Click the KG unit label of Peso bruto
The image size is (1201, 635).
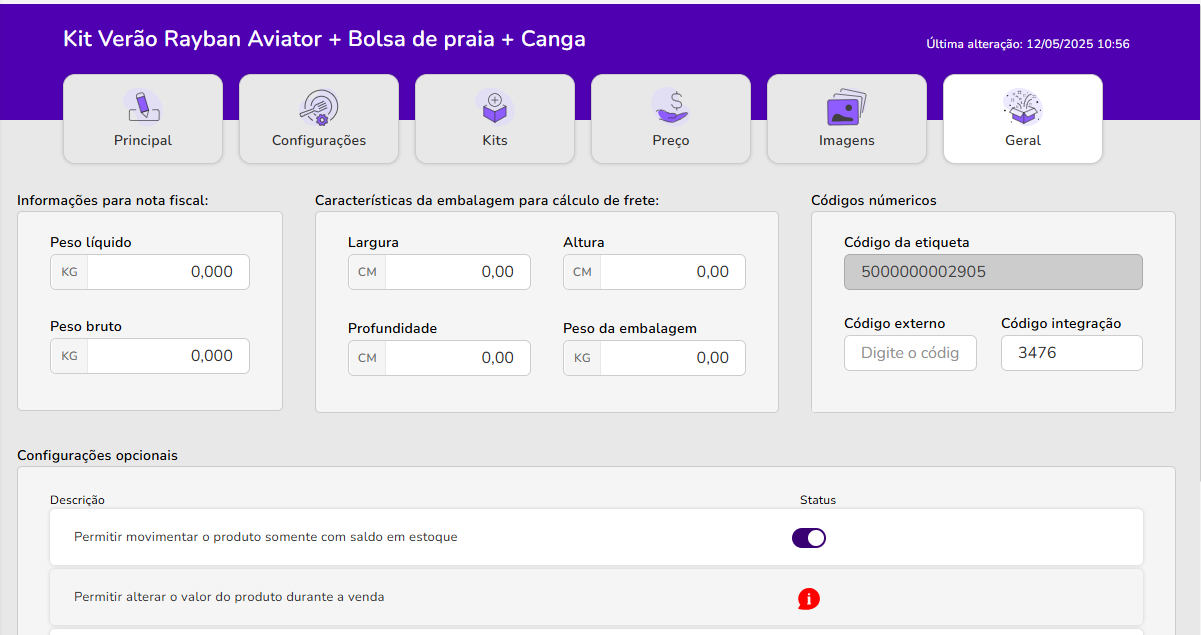[x=69, y=356]
